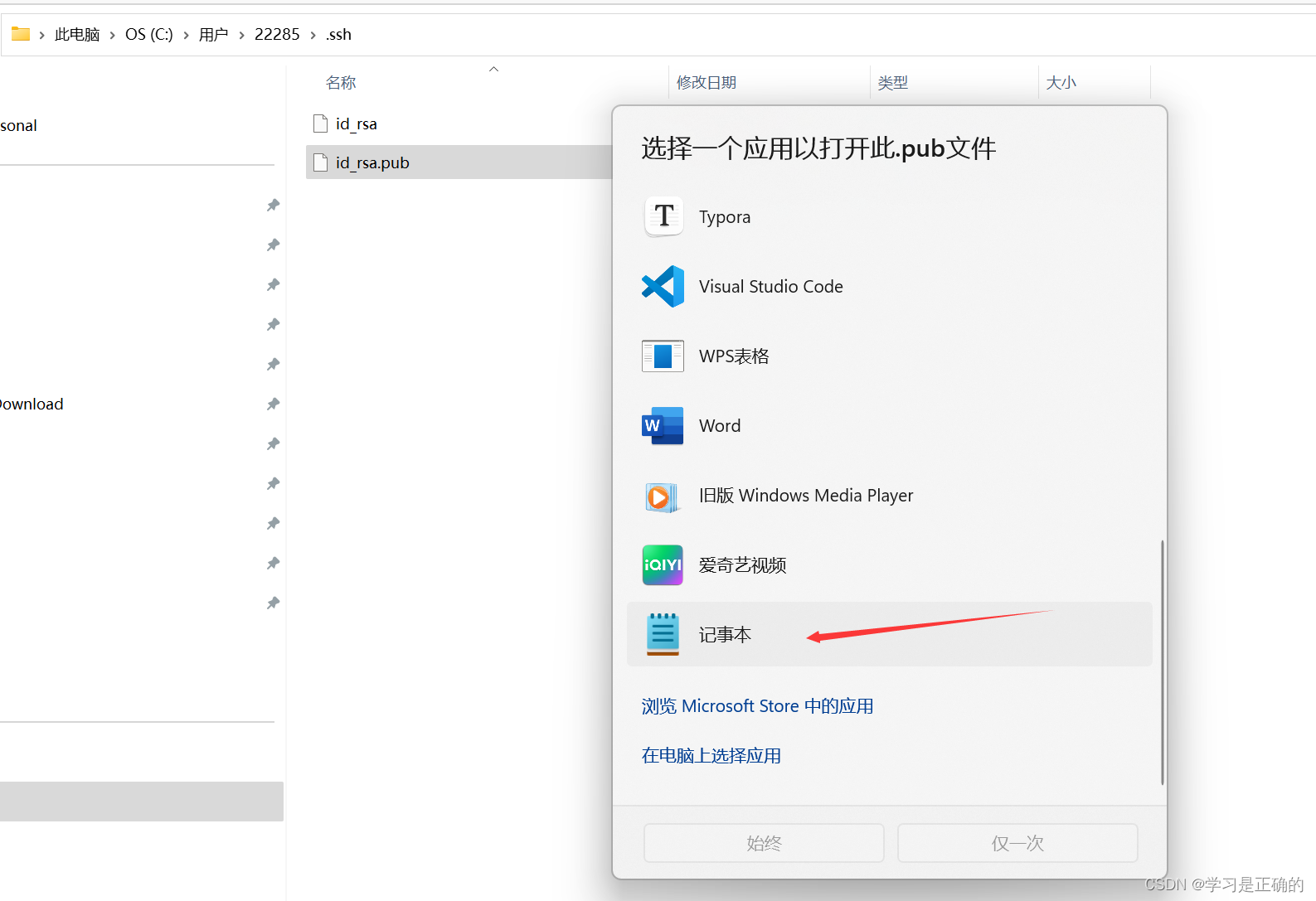Screen dimensions: 1316x901
Task: Sort by 名称 column header
Action: pyautogui.click(x=341, y=82)
